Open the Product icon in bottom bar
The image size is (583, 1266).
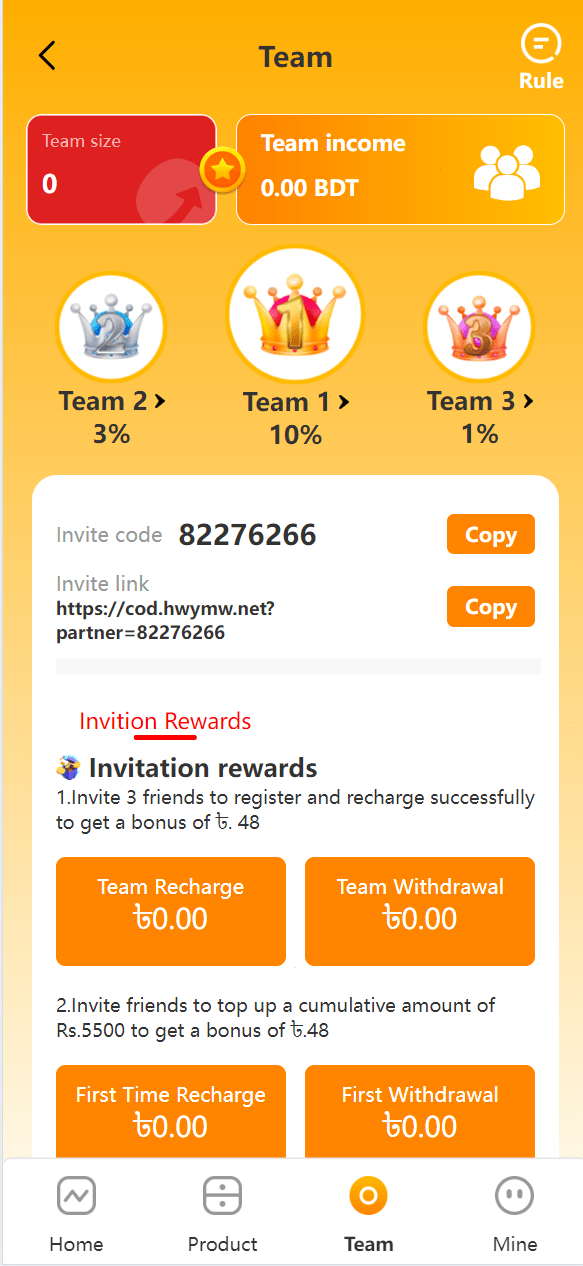point(222,1195)
